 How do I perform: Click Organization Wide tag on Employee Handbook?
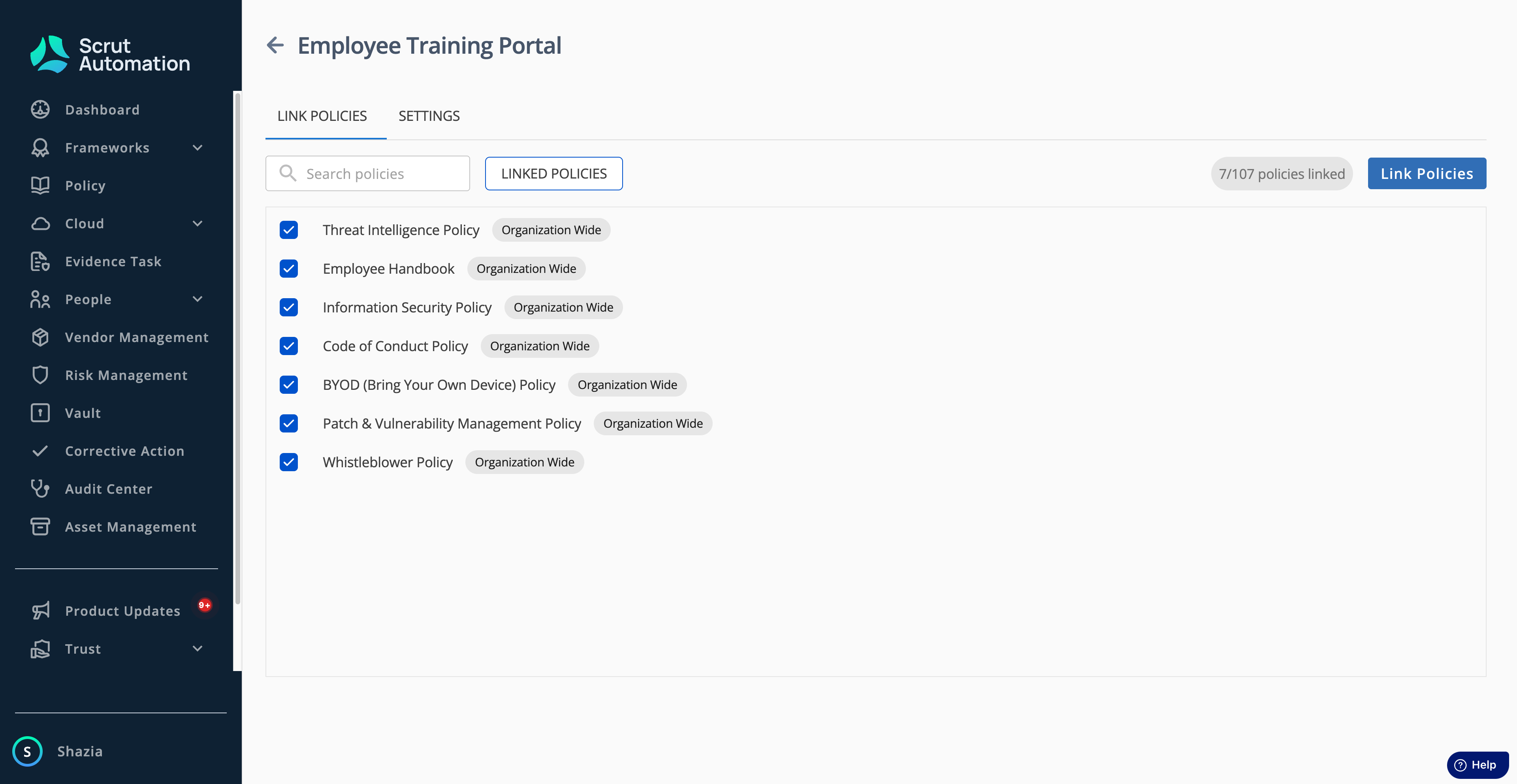point(527,269)
